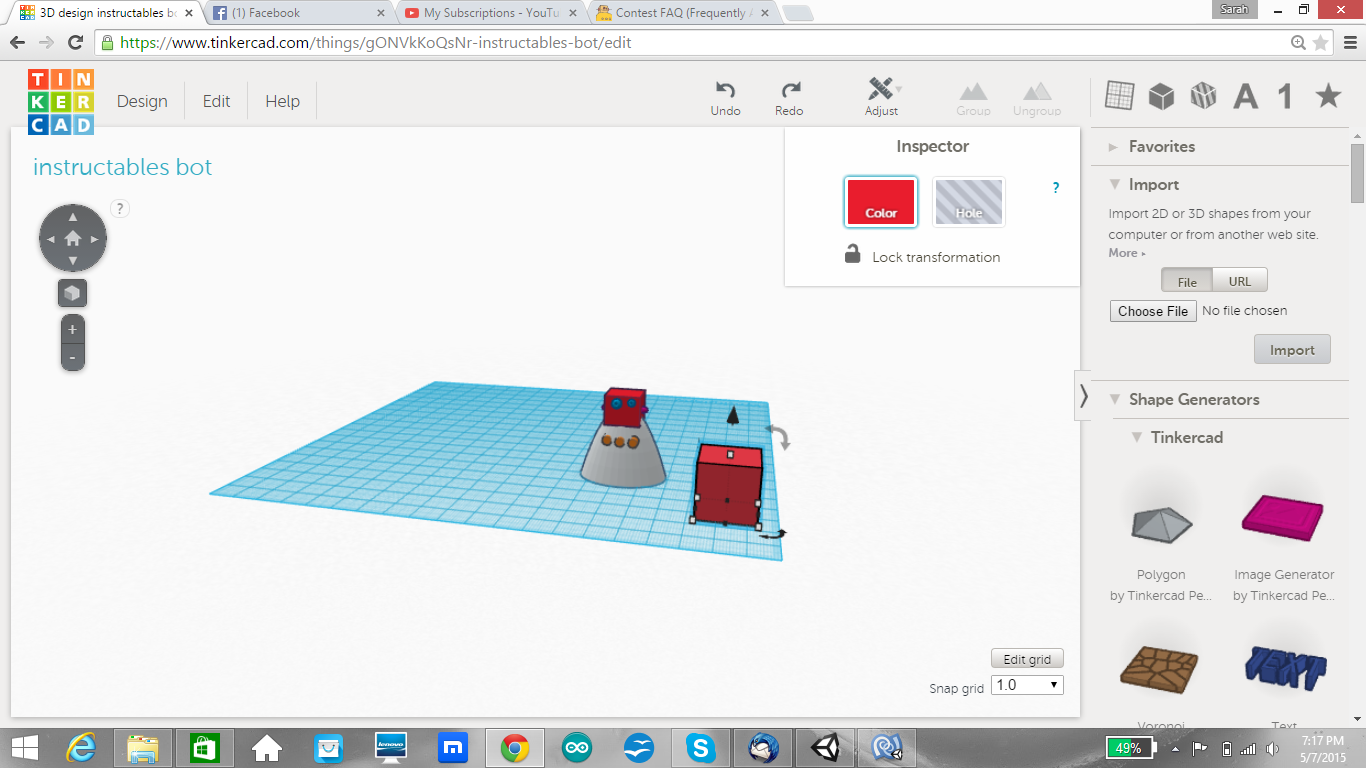Select the striped hole cube icon
This screenshot has width=1366, height=768.
pyautogui.click(x=1203, y=96)
